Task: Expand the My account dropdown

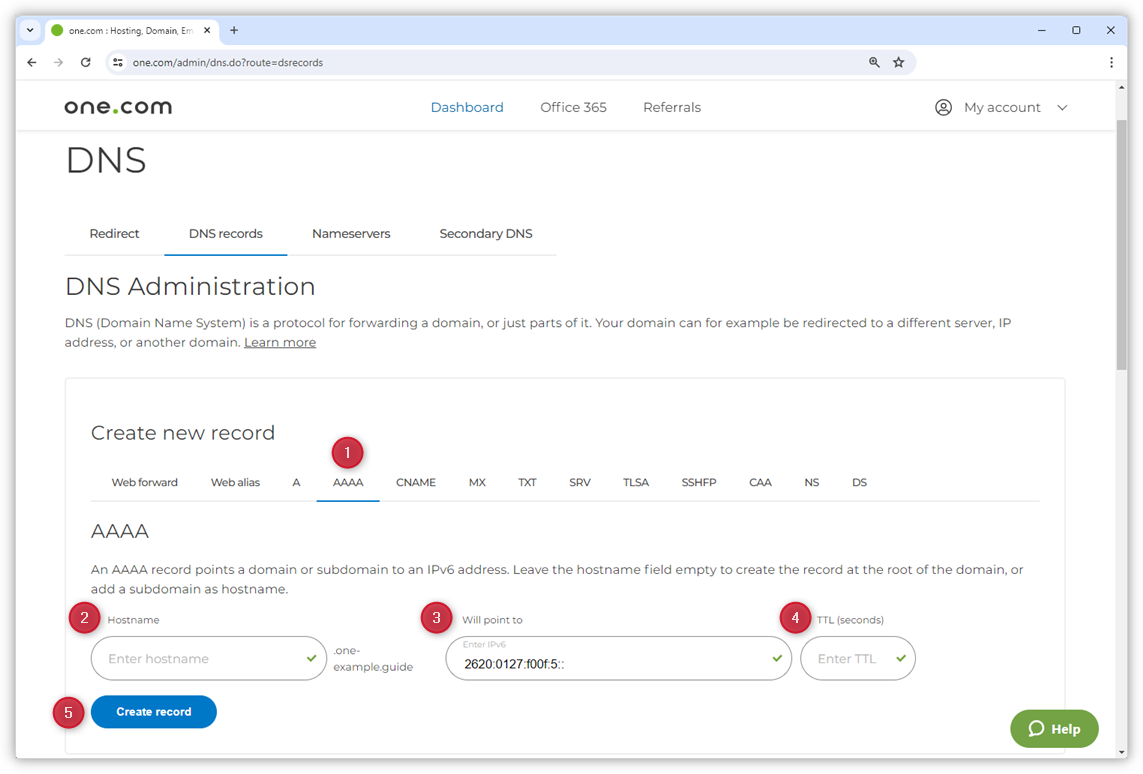Action: click(x=1062, y=107)
